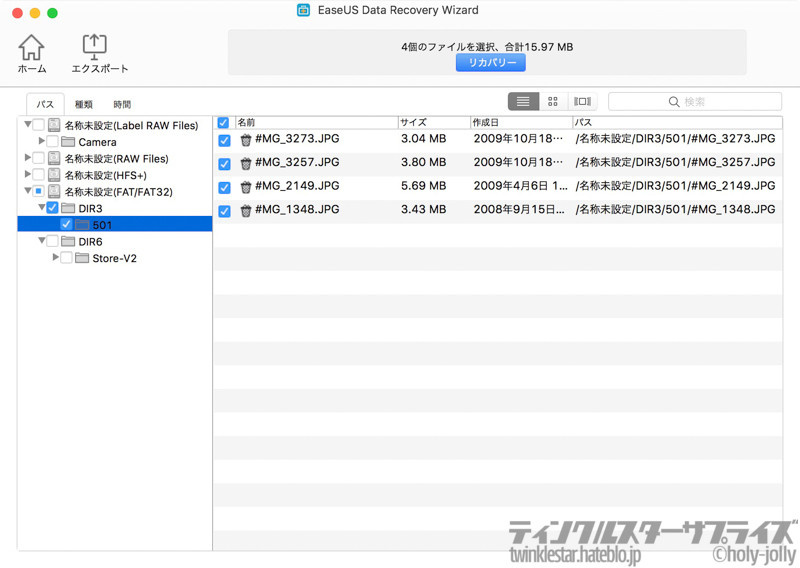Image resolution: width=800 pixels, height=568 pixels.
Task: Click EaseUS app icon in title bar
Action: [304, 10]
